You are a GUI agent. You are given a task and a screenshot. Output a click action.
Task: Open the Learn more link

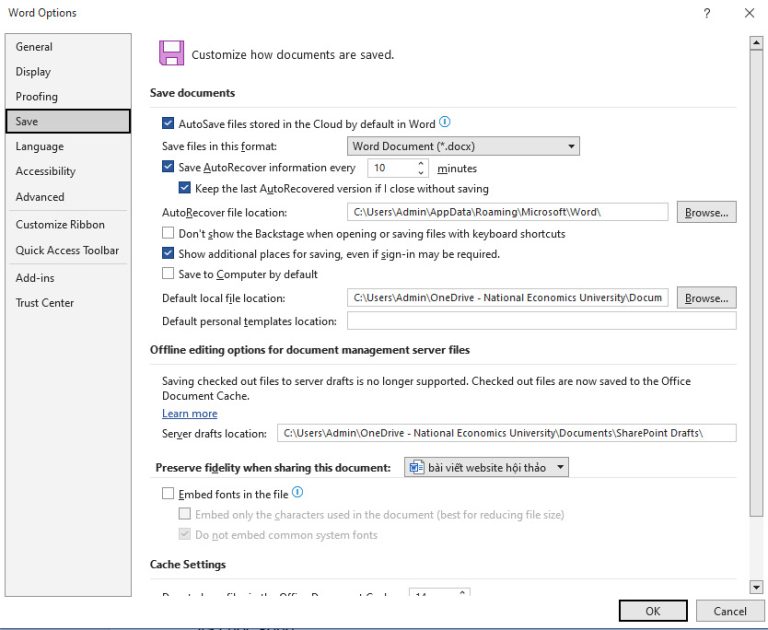(x=189, y=414)
